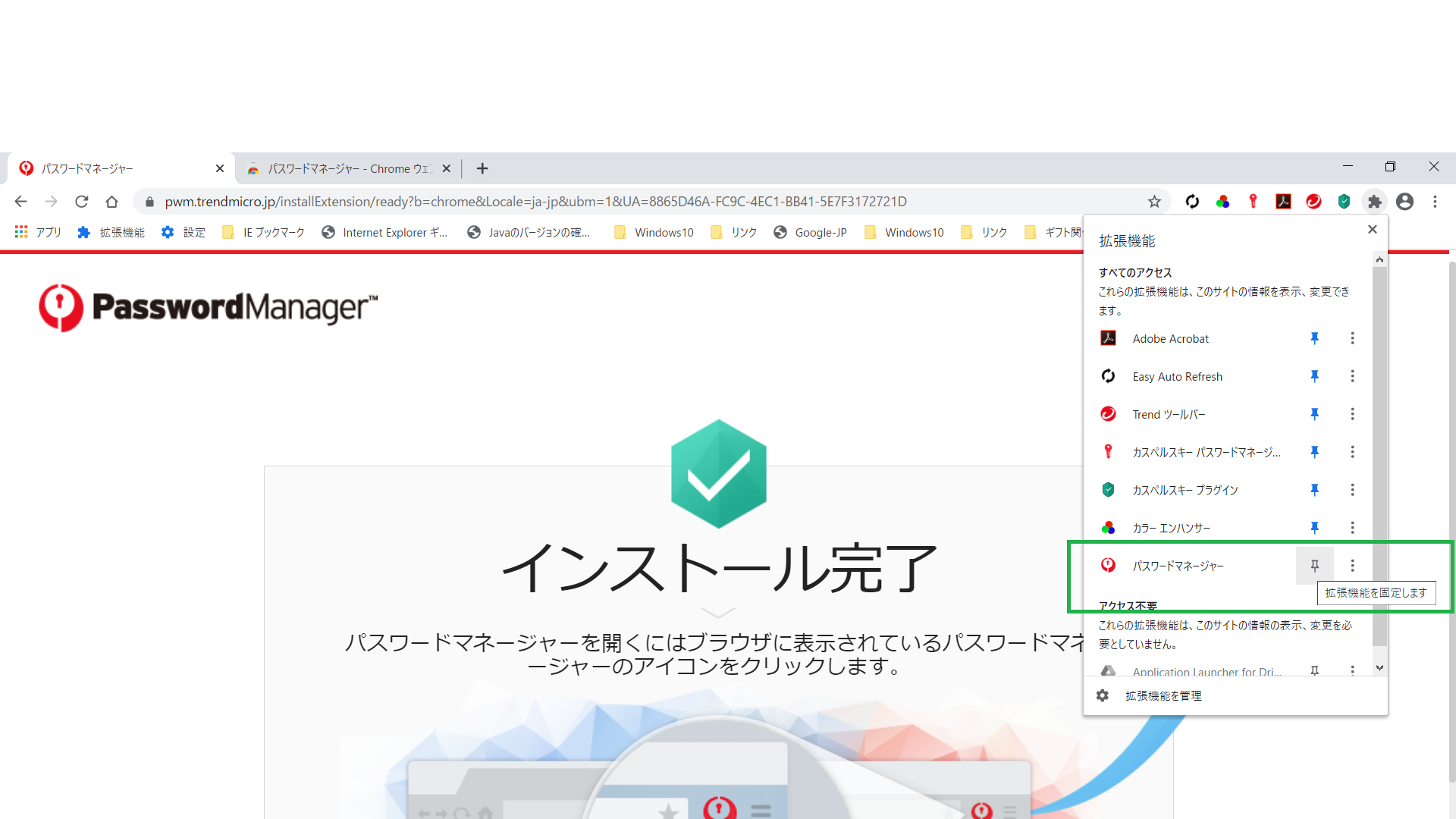
Task: Click Easy Auto Refresh toolbar icon
Action: 1192,202
